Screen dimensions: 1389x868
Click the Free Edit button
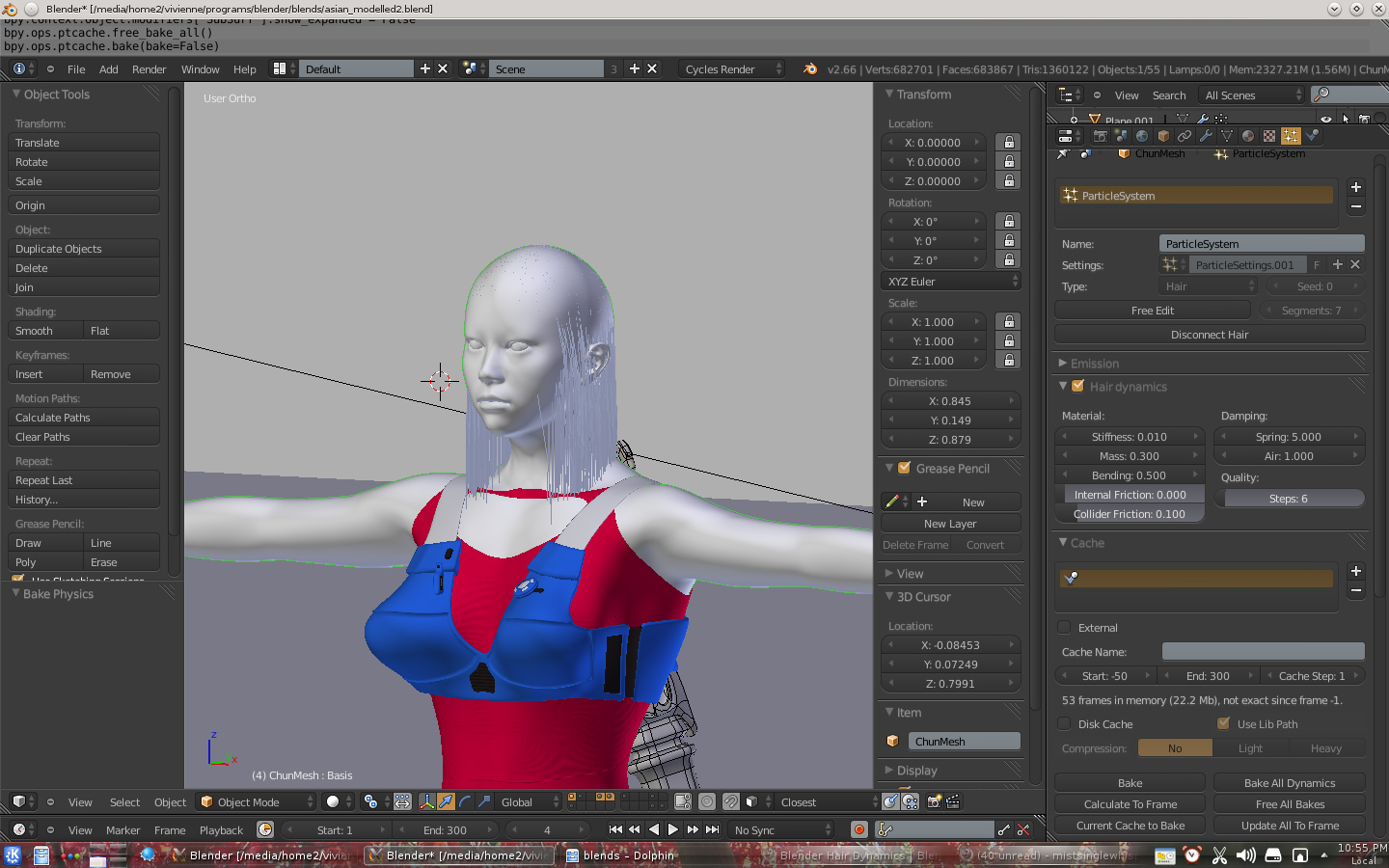coord(1153,311)
